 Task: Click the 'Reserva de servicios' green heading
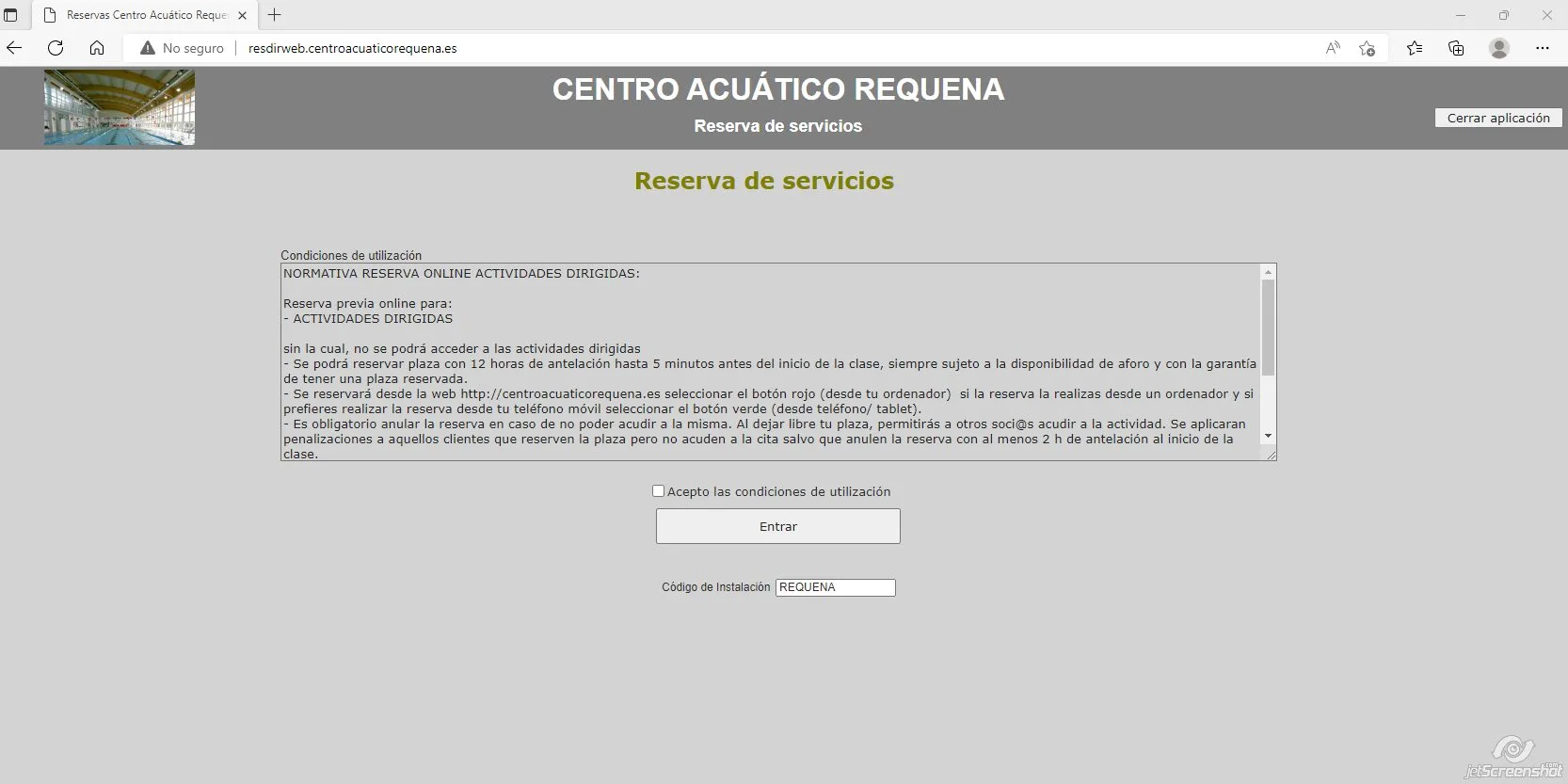764,181
